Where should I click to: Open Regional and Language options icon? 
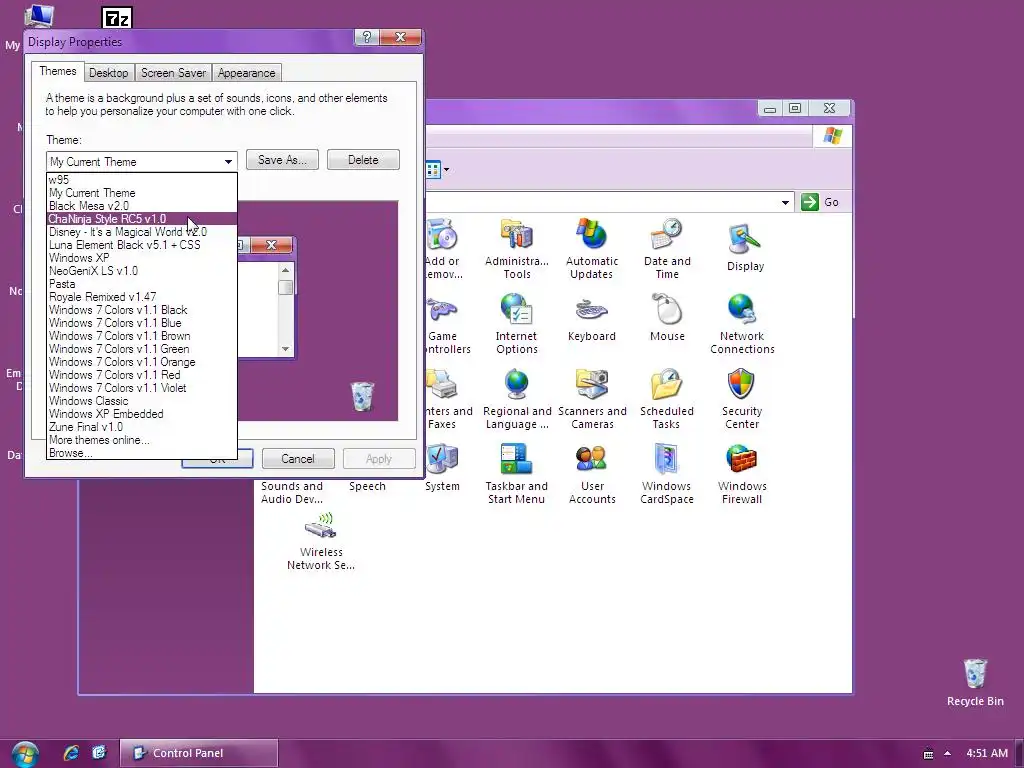[517, 399]
